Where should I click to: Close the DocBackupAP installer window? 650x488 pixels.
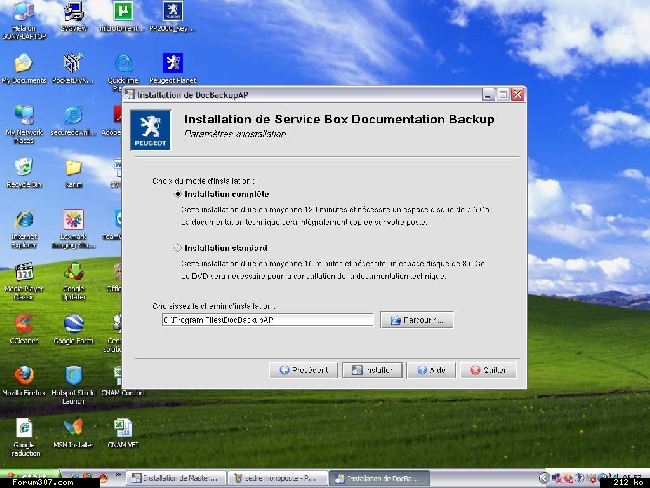[x=517, y=95]
